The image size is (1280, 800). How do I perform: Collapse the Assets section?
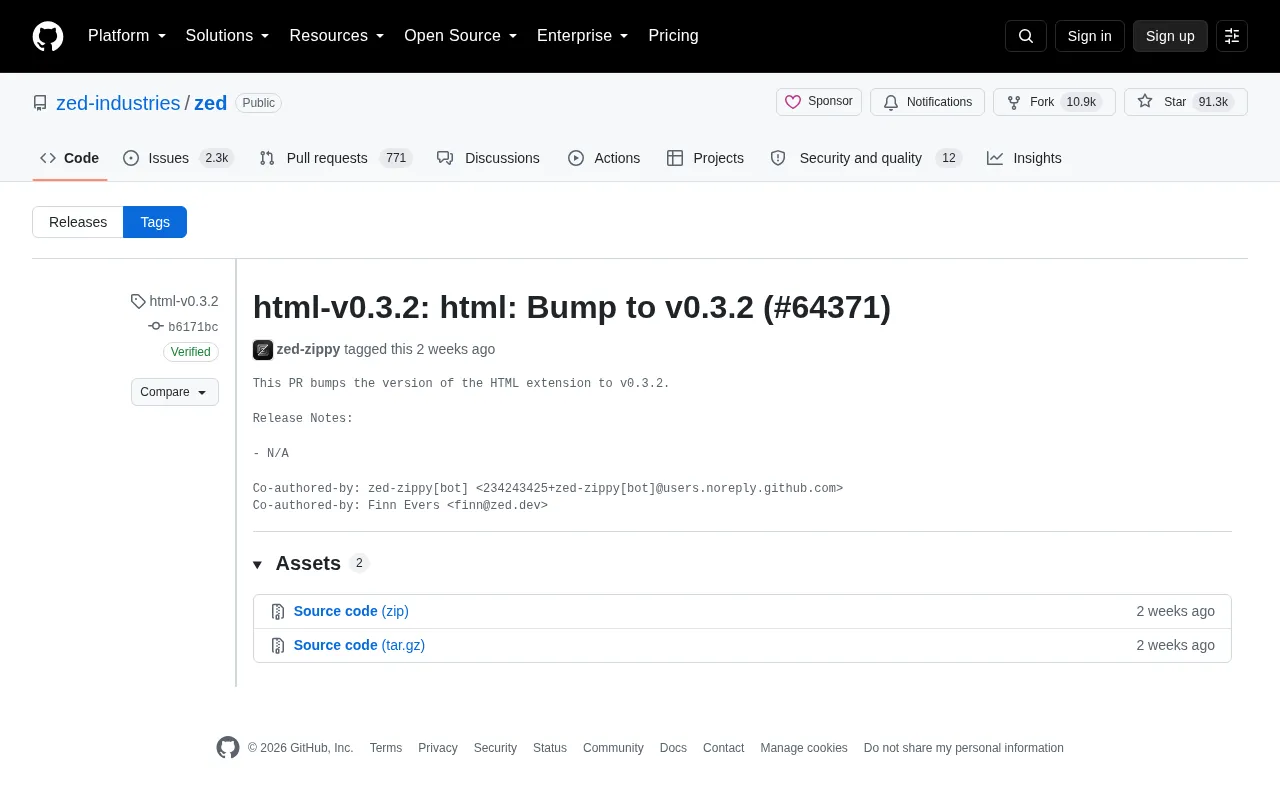pos(311,563)
